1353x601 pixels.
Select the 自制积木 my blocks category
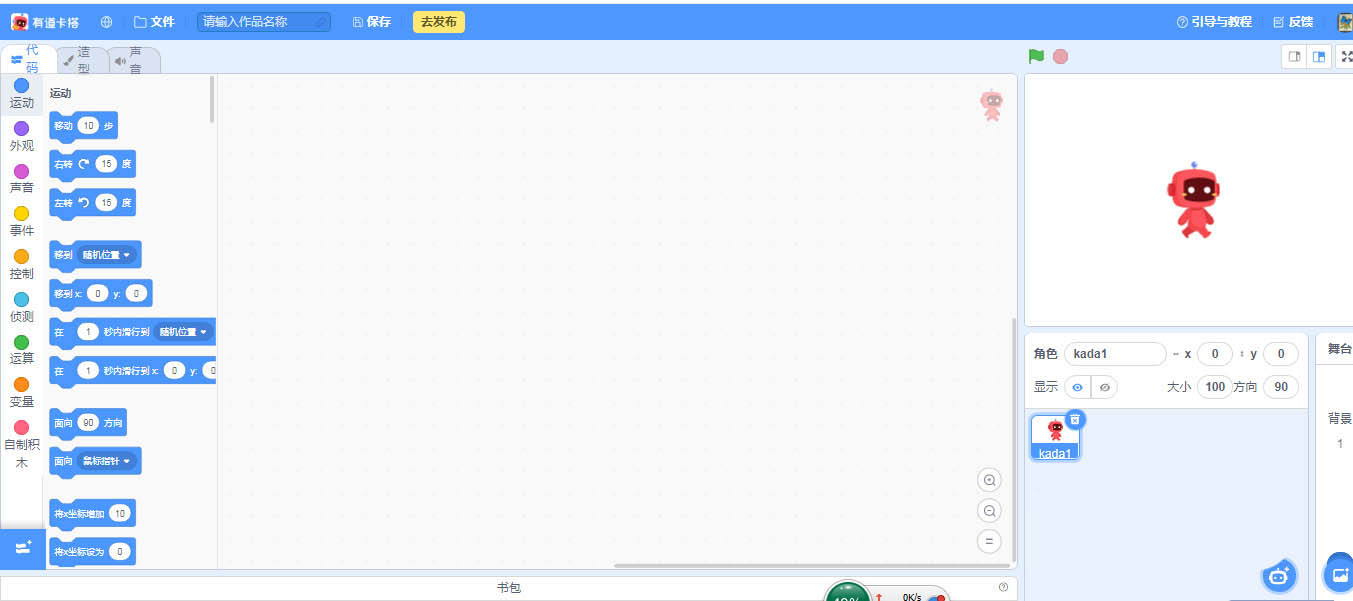[x=22, y=445]
